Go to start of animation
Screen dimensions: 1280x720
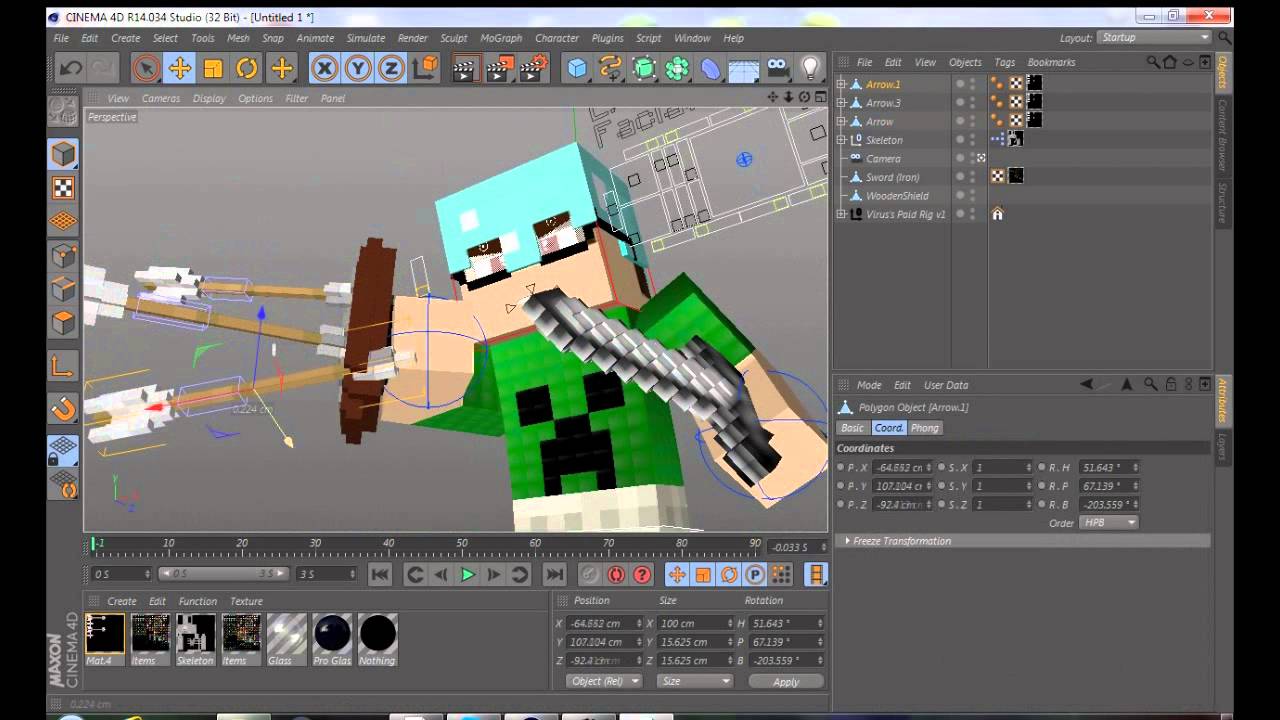tap(380, 575)
